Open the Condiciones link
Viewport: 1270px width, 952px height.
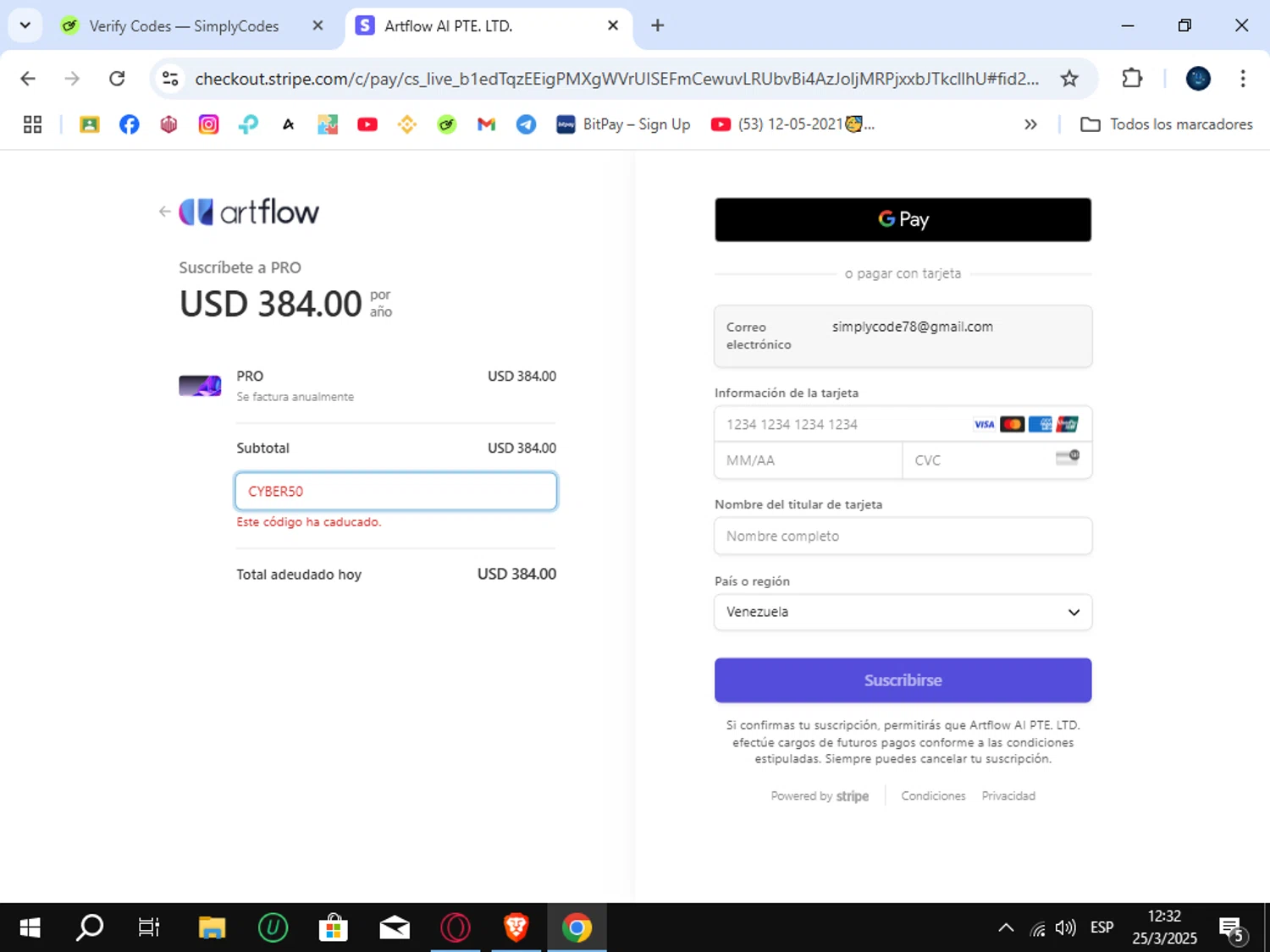933,796
